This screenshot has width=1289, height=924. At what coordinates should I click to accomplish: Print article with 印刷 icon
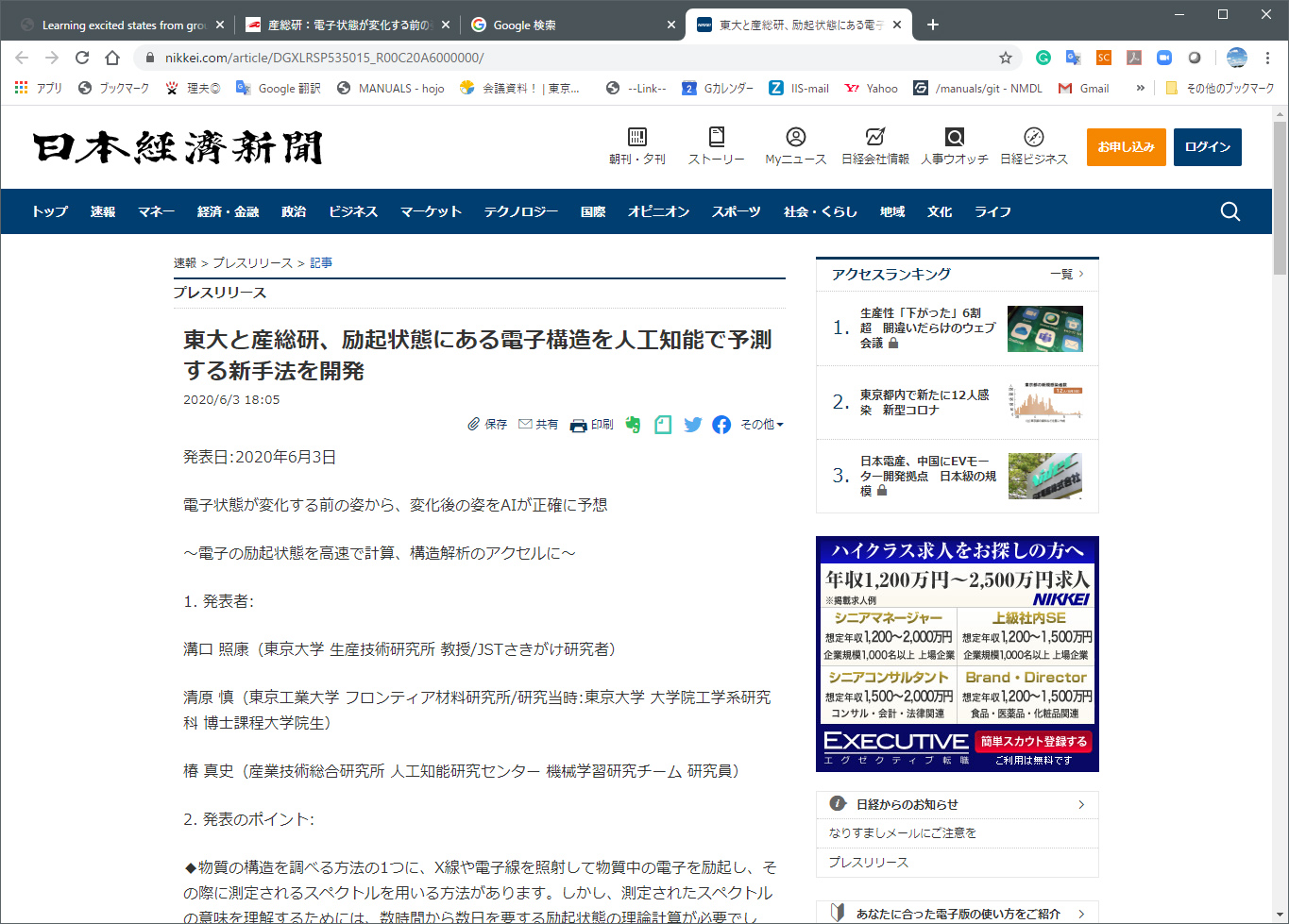tap(592, 425)
